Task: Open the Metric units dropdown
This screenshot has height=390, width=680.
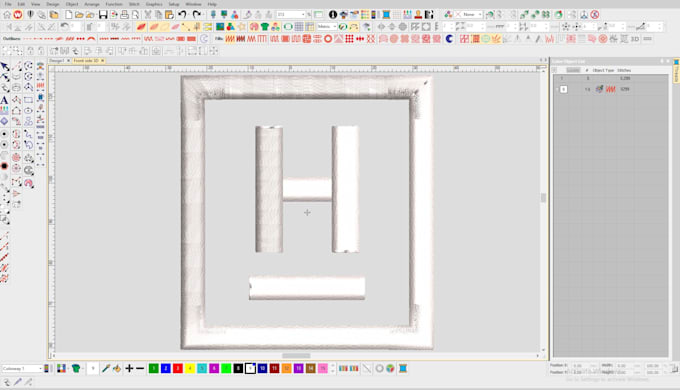Action: (x=335, y=27)
